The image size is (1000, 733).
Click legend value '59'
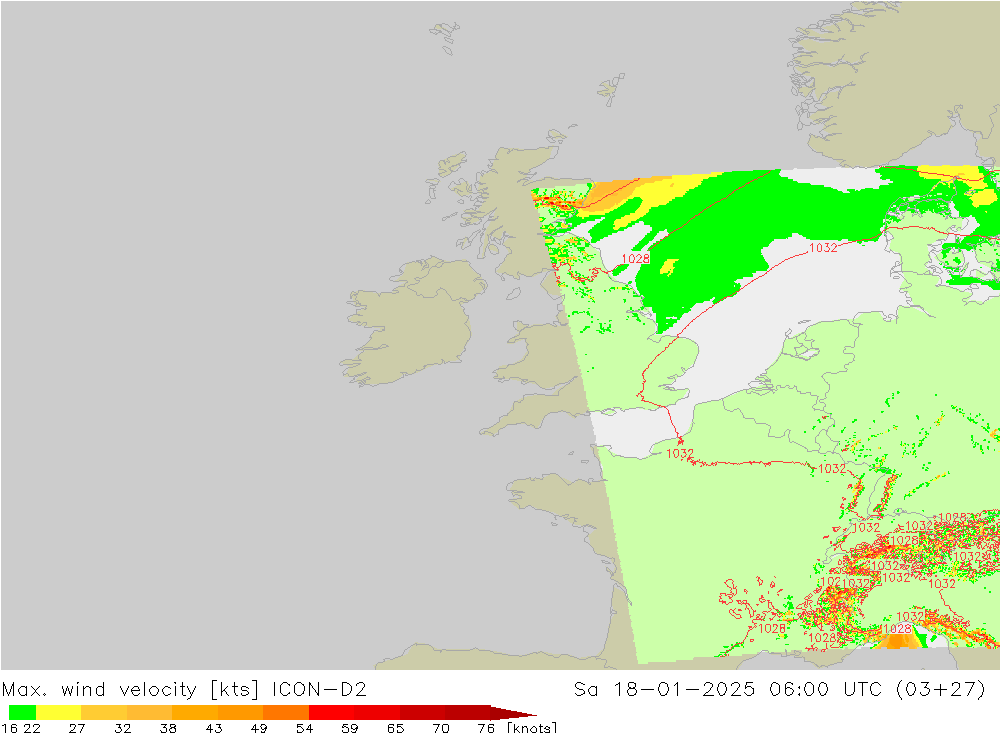(349, 728)
